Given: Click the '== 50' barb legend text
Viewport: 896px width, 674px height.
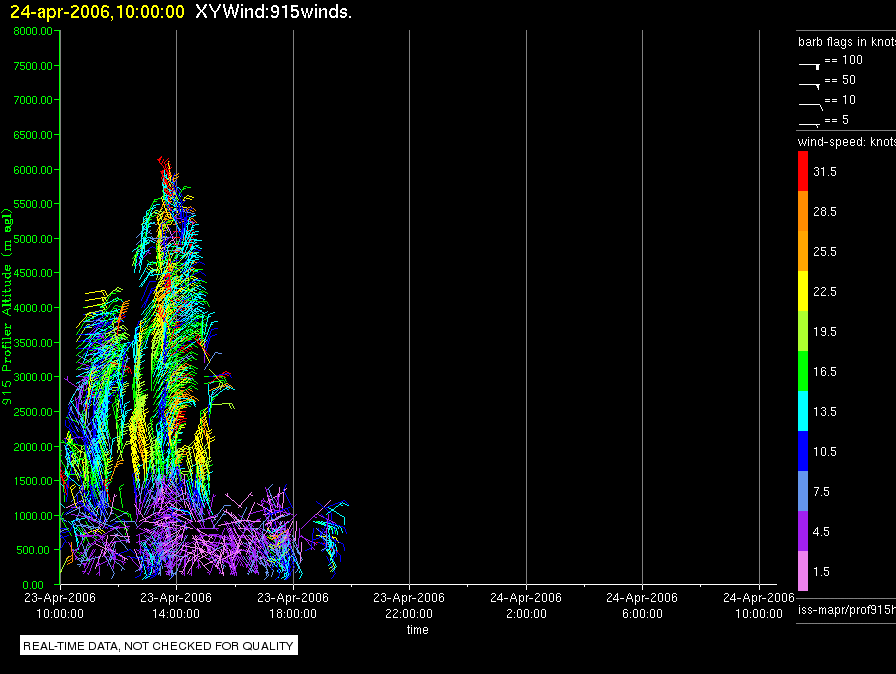Looking at the screenshot, I should tap(840, 80).
